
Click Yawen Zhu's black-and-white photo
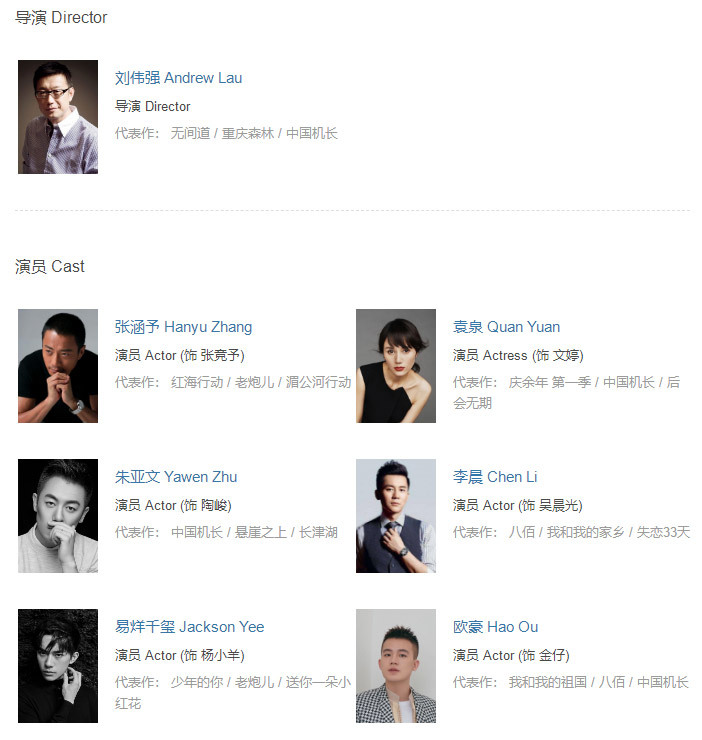[x=58, y=516]
